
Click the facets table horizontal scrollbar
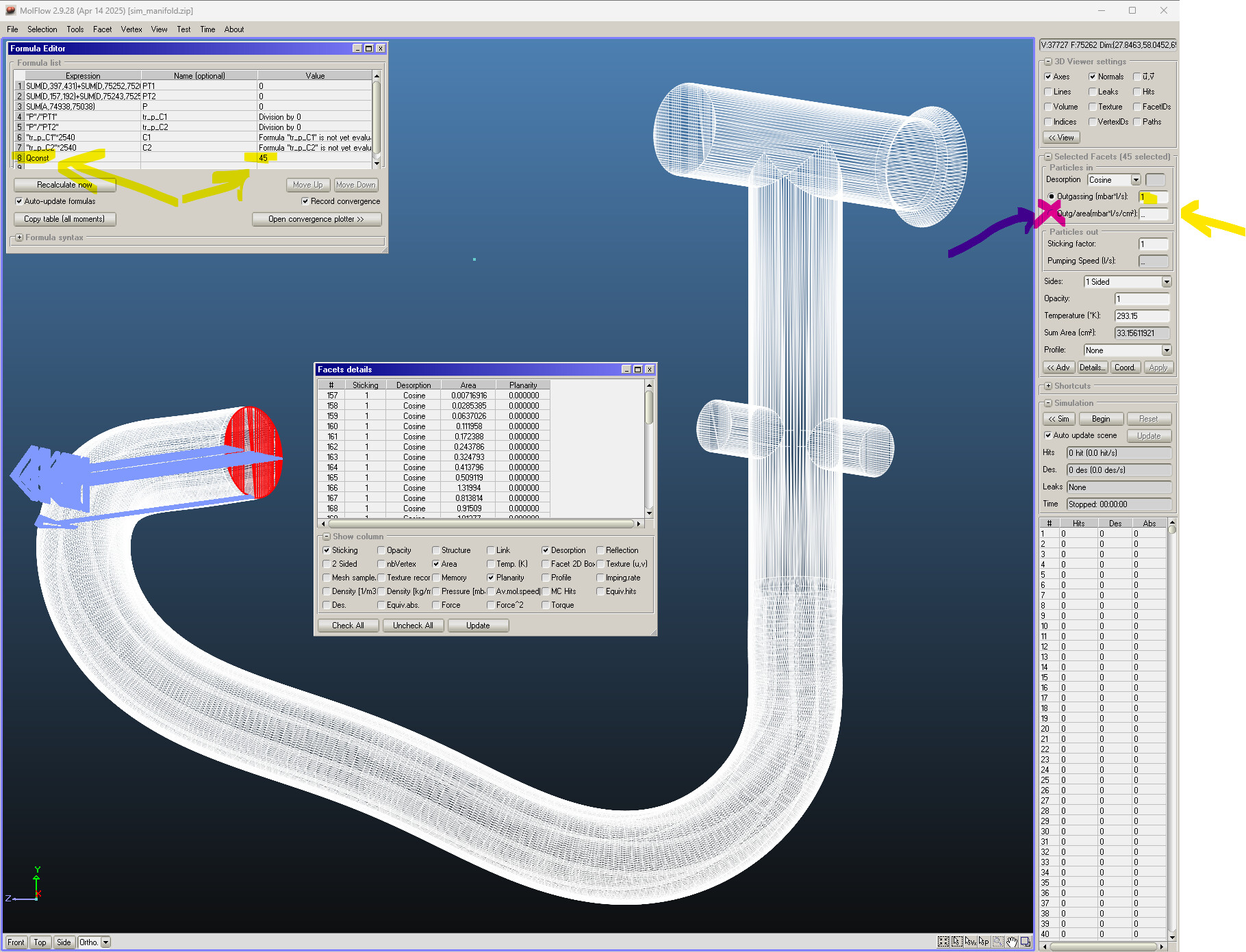[x=481, y=524]
